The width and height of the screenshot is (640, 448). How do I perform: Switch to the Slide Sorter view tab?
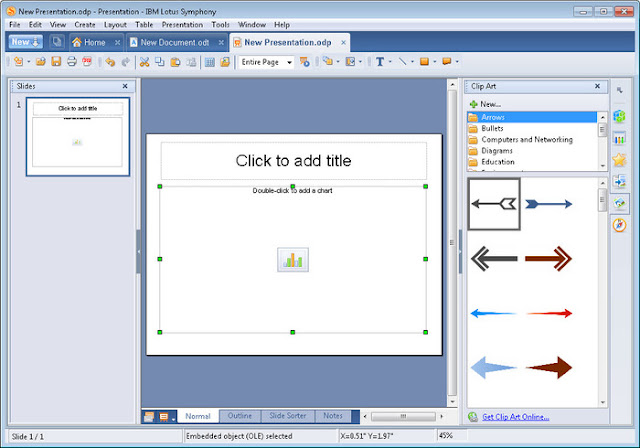pyautogui.click(x=288, y=416)
